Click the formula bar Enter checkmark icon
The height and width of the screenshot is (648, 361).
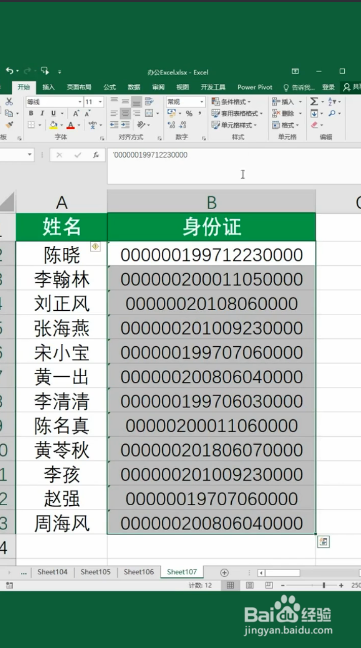click(78, 155)
